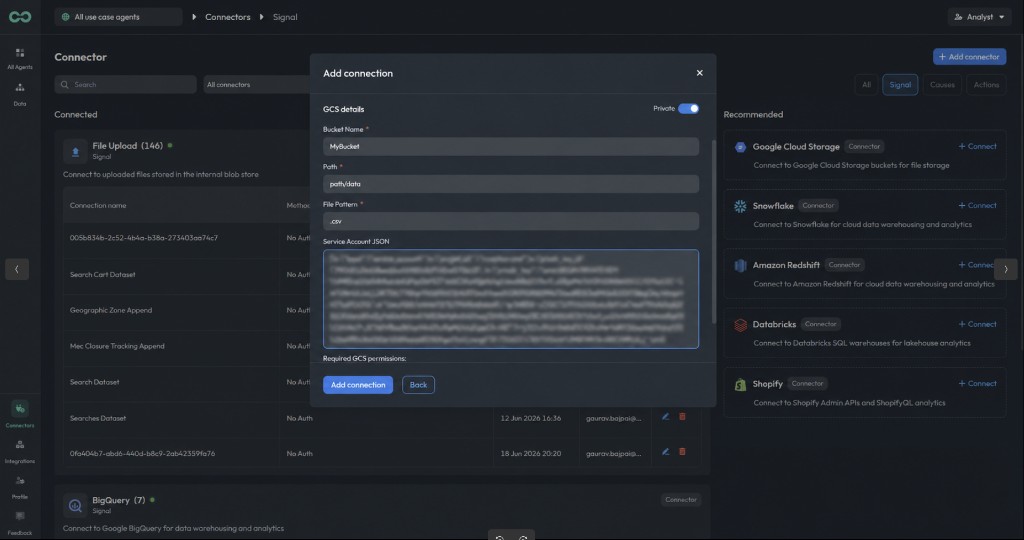Screen dimensions: 1024x540
Task: Open Connectors in sidebar
Action: [20, 415]
